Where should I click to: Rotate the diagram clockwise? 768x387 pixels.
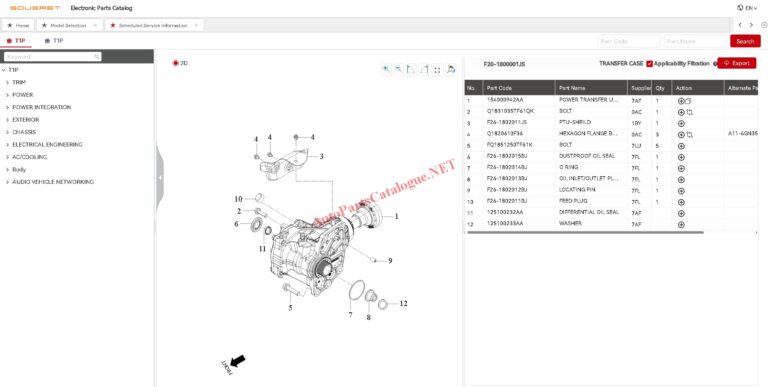pos(424,70)
